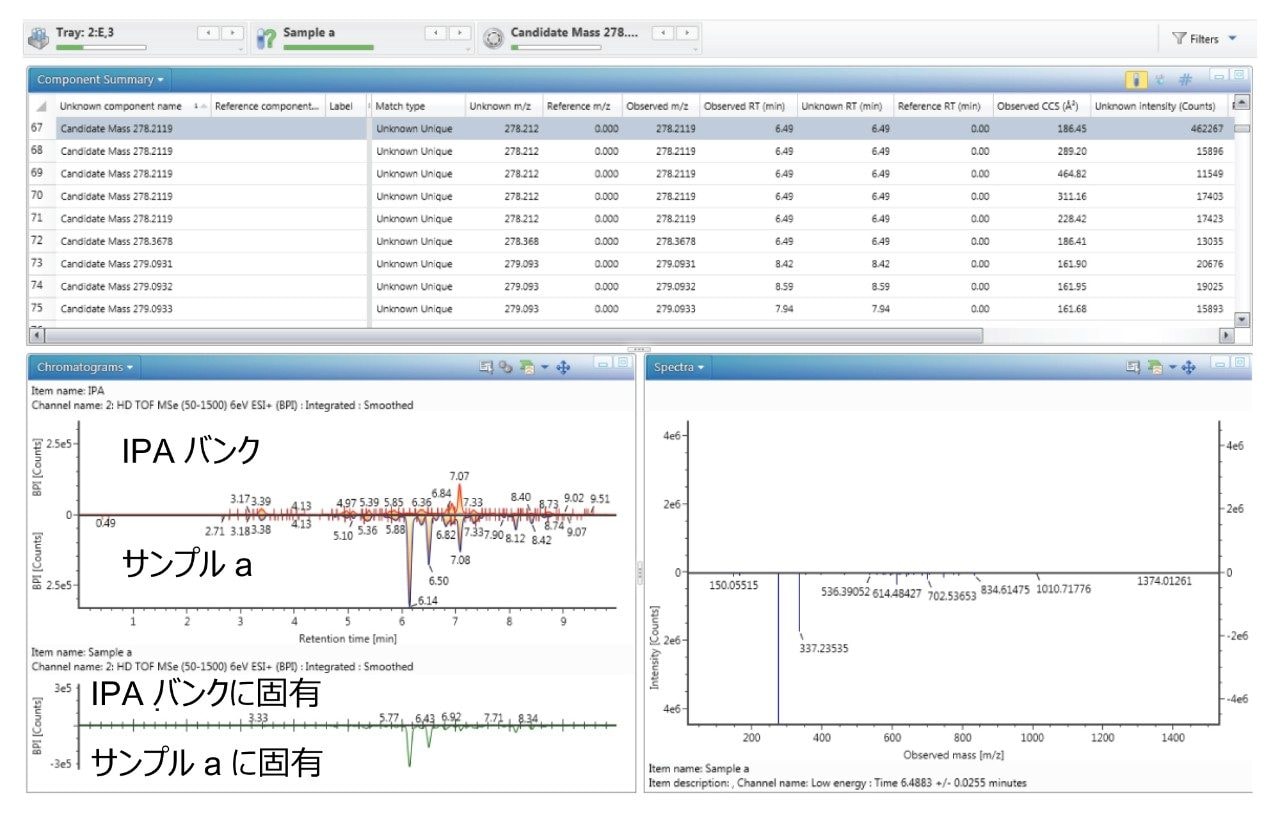
Task: Maximize the Chromatograms panel
Action: click(x=622, y=362)
